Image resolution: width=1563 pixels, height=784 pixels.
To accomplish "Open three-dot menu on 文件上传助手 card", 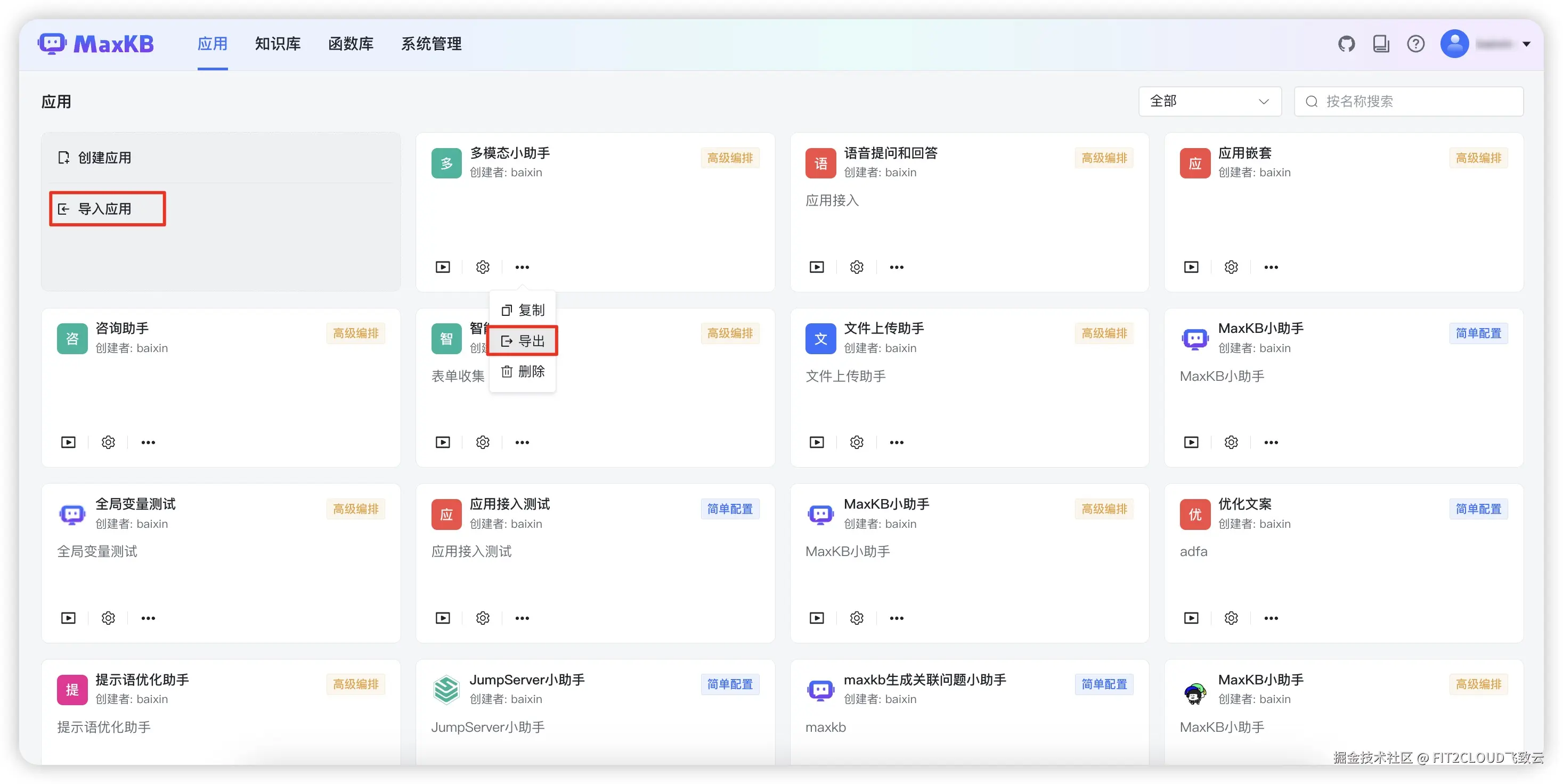I will tap(896, 443).
